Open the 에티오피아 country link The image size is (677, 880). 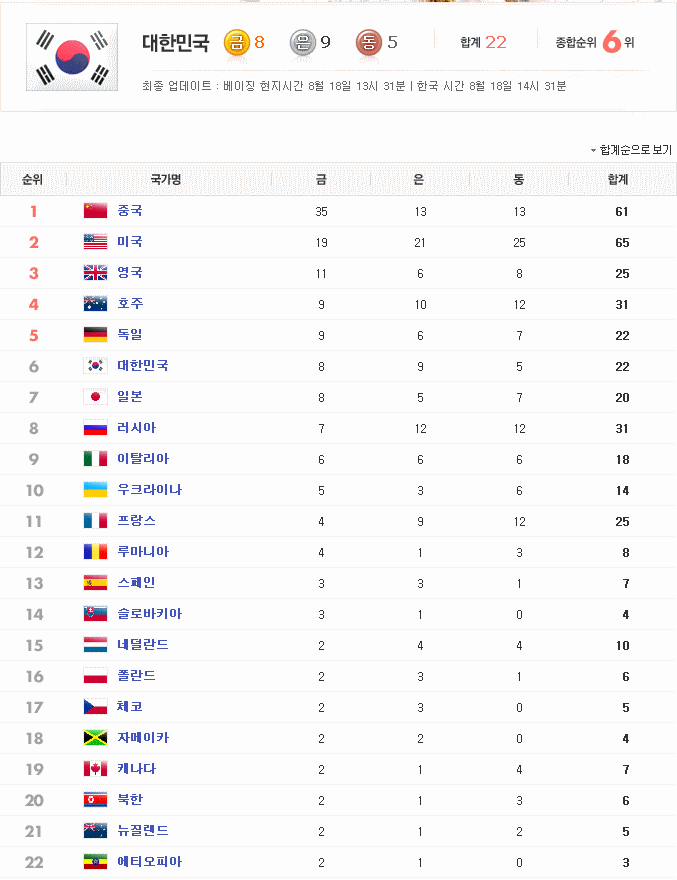point(149,861)
